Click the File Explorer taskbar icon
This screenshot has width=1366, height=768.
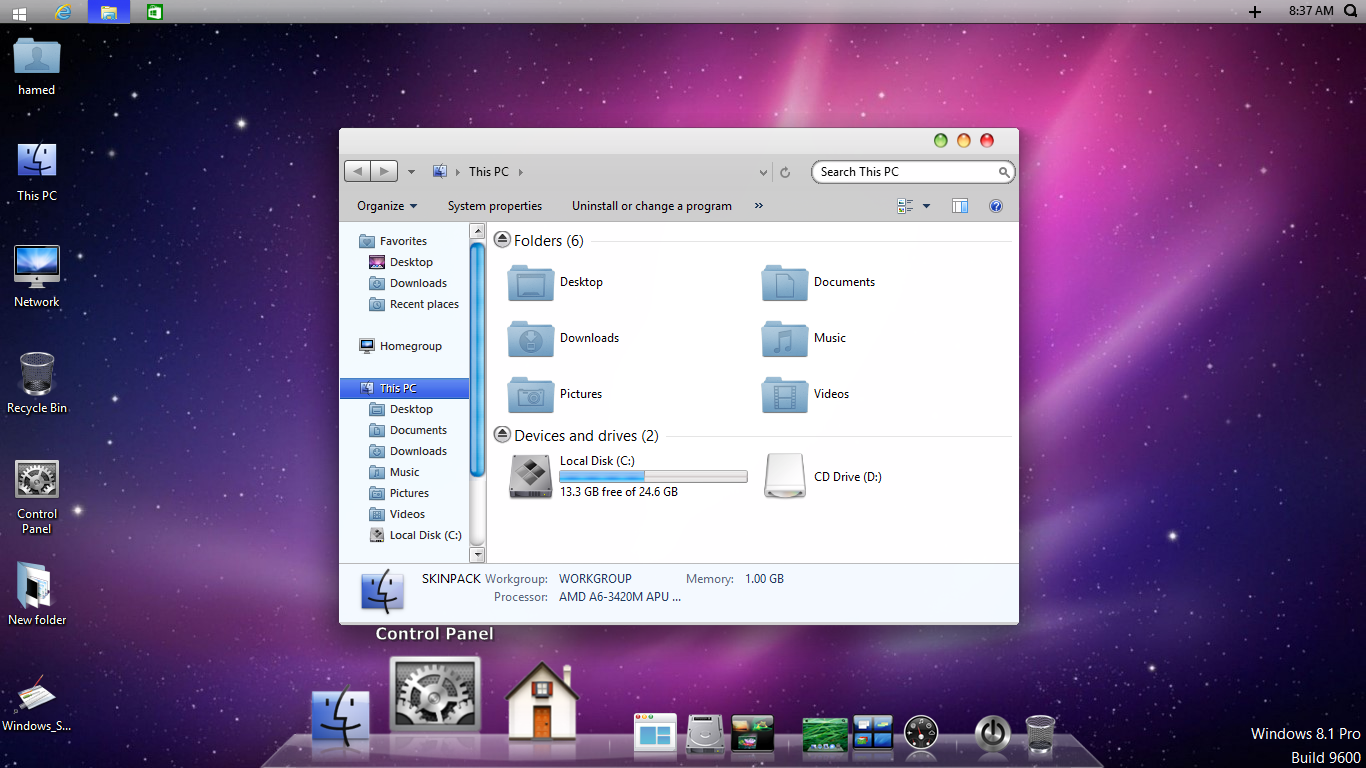coord(109,12)
